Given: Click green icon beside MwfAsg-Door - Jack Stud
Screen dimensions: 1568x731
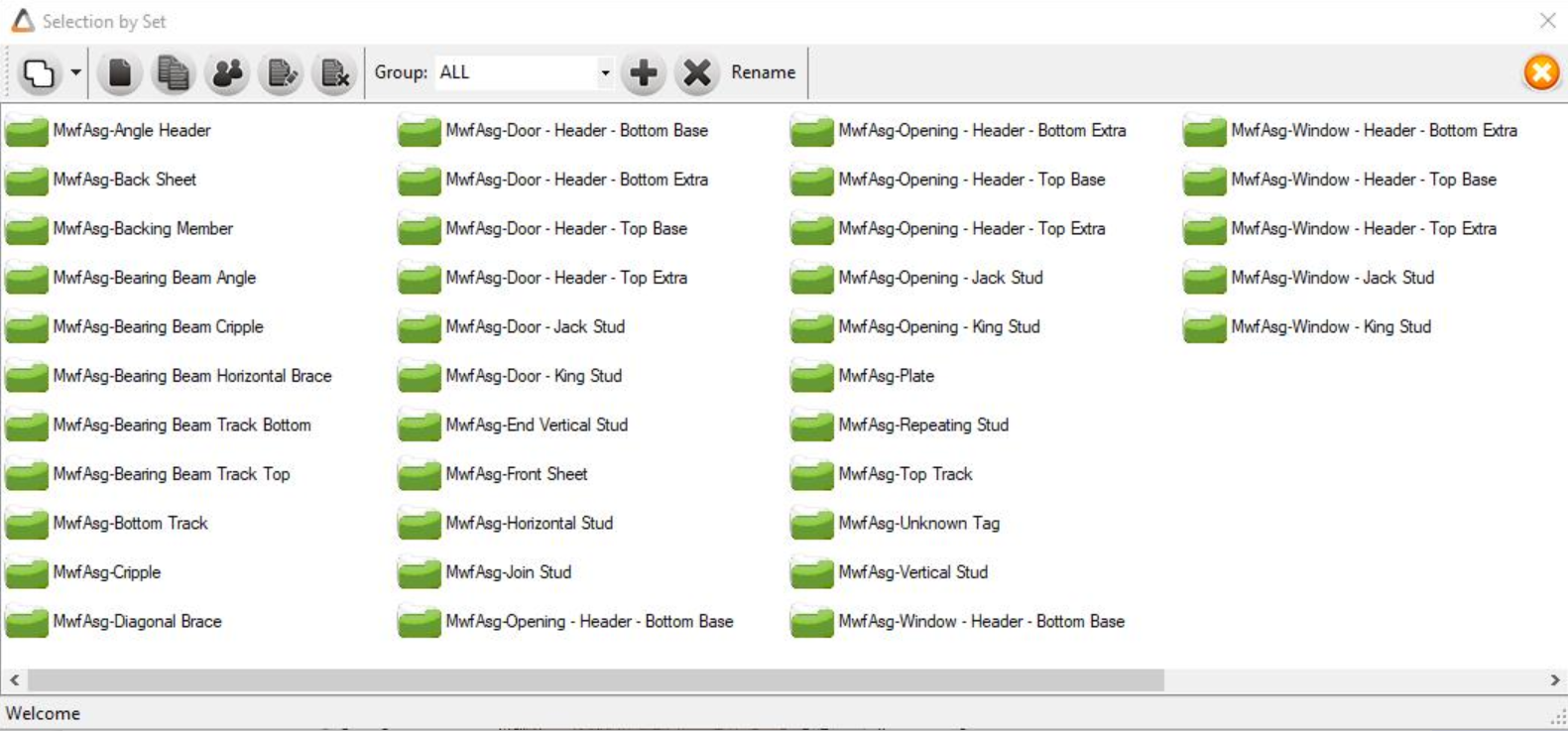Looking at the screenshot, I should 420,327.
